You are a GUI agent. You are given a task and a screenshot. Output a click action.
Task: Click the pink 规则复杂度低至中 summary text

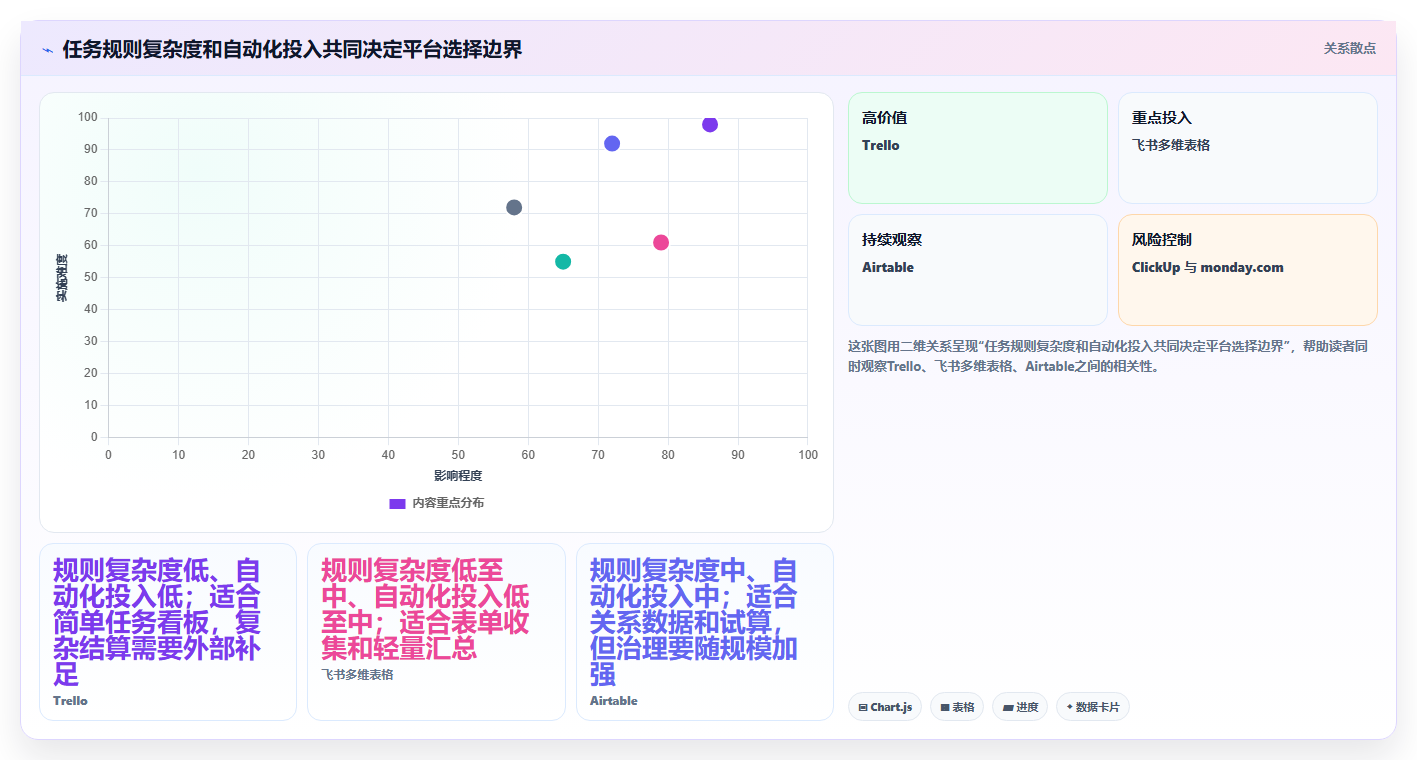point(425,609)
